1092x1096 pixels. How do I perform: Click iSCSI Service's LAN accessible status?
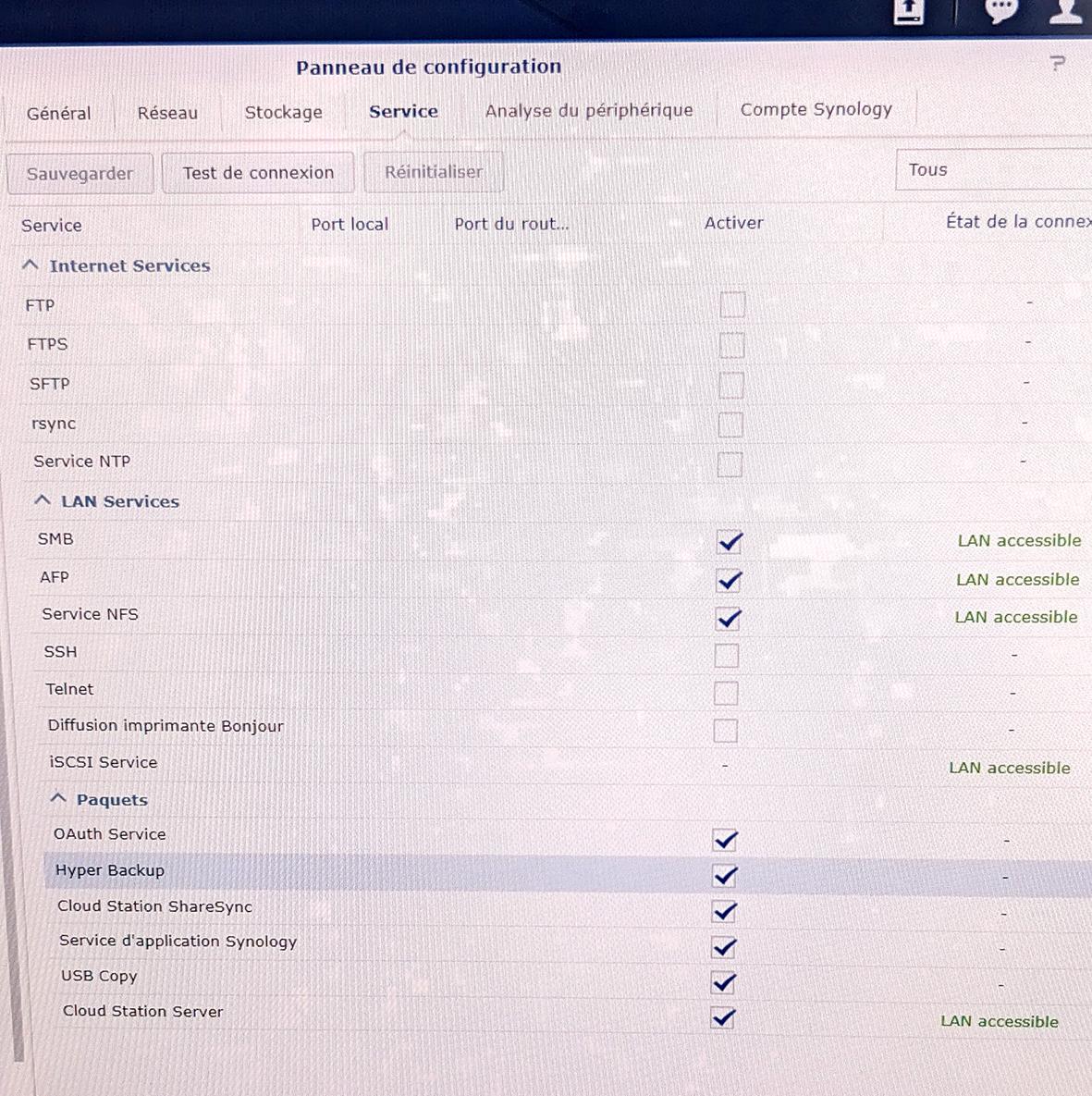point(1010,768)
